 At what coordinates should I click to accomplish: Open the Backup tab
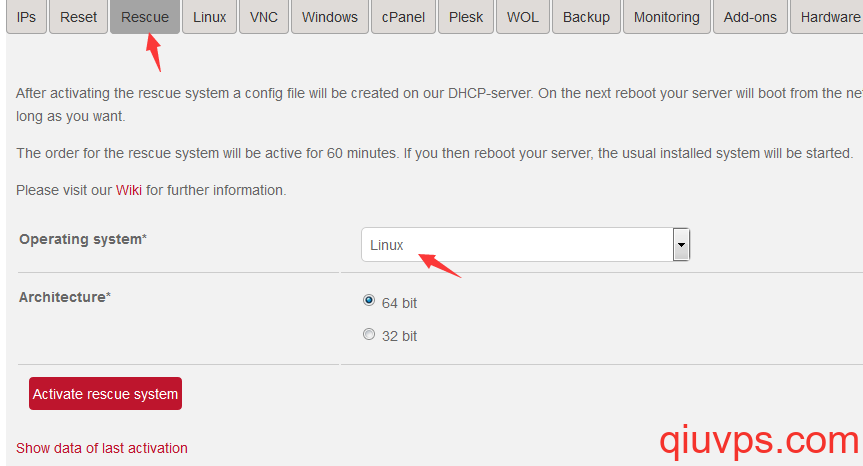pyautogui.click(x=586, y=17)
